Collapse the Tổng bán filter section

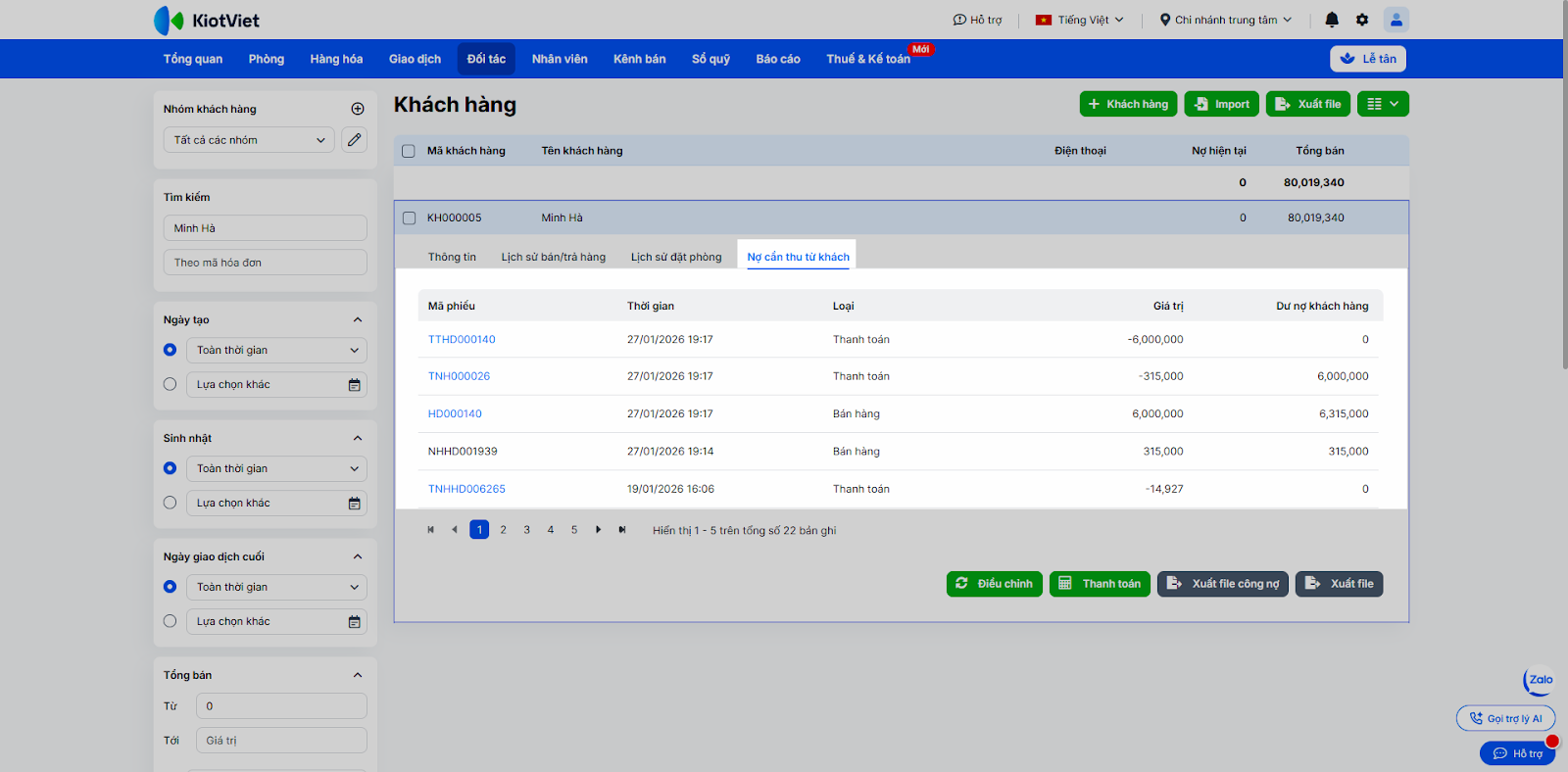tap(358, 676)
